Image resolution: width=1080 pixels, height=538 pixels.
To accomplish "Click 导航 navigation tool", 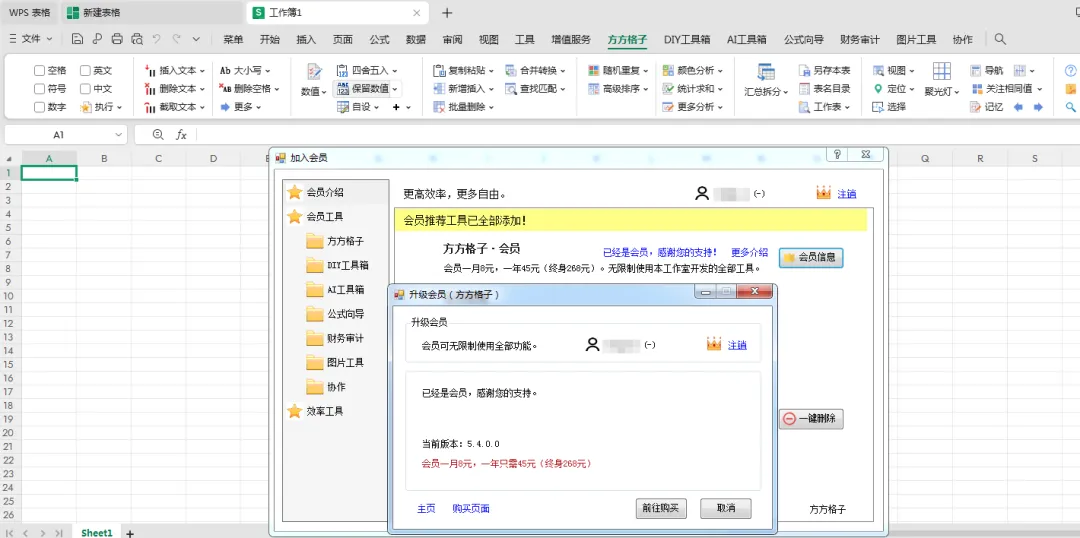I will click(x=986, y=70).
